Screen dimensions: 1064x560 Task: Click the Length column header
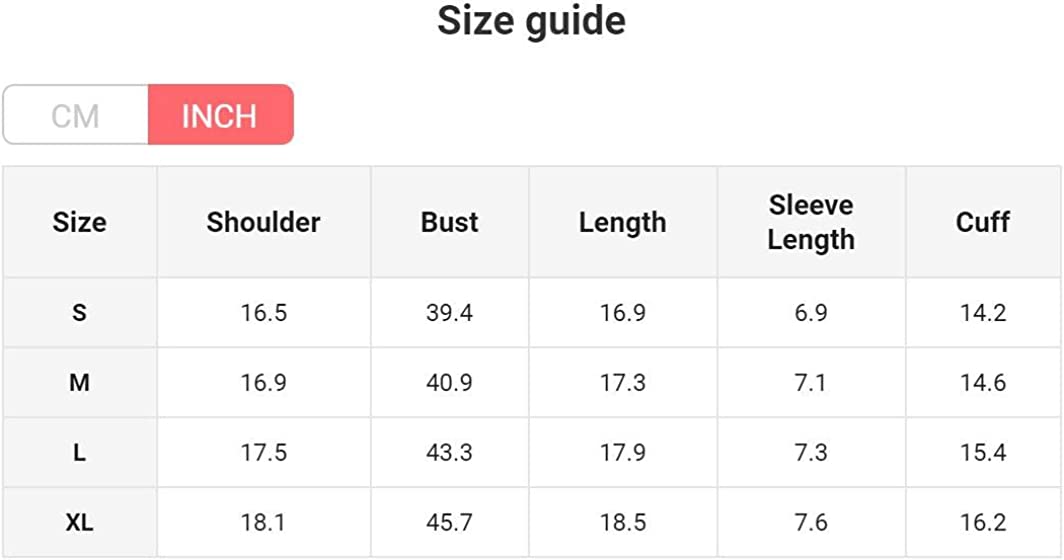point(622,222)
